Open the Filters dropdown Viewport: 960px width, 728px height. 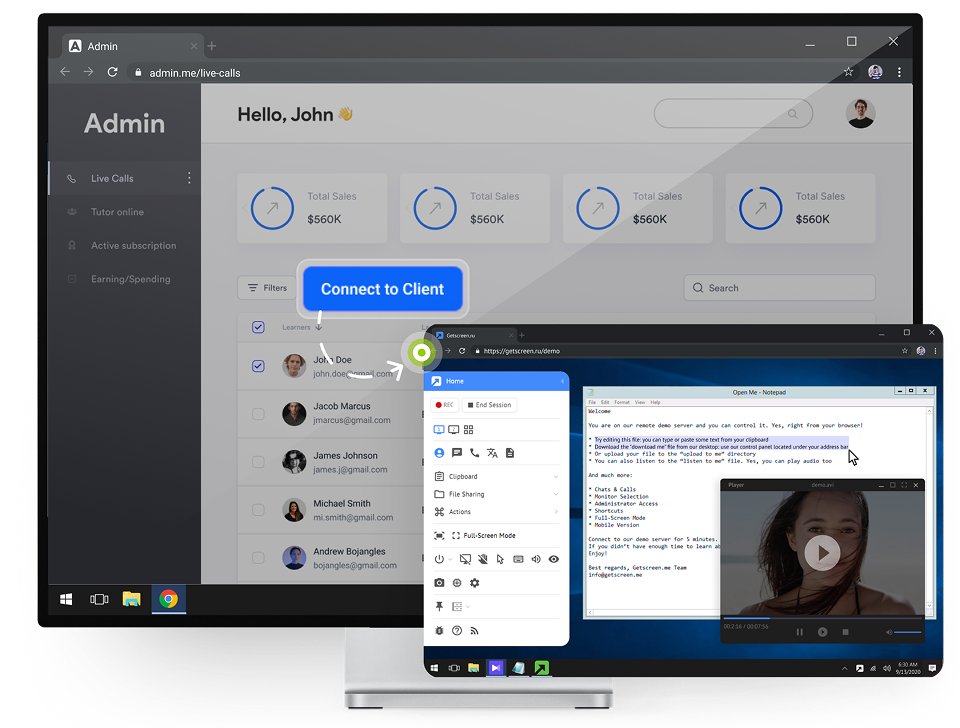click(x=267, y=288)
